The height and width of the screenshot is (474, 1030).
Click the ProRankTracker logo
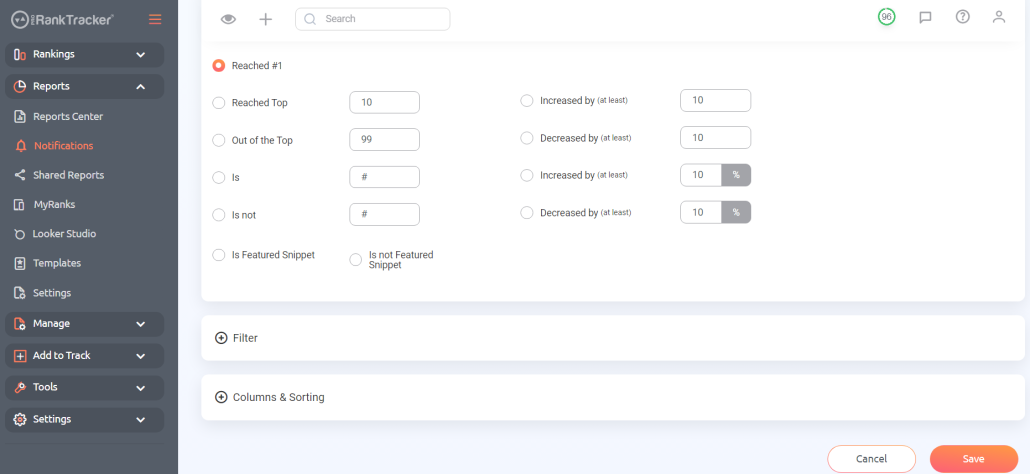[62, 20]
